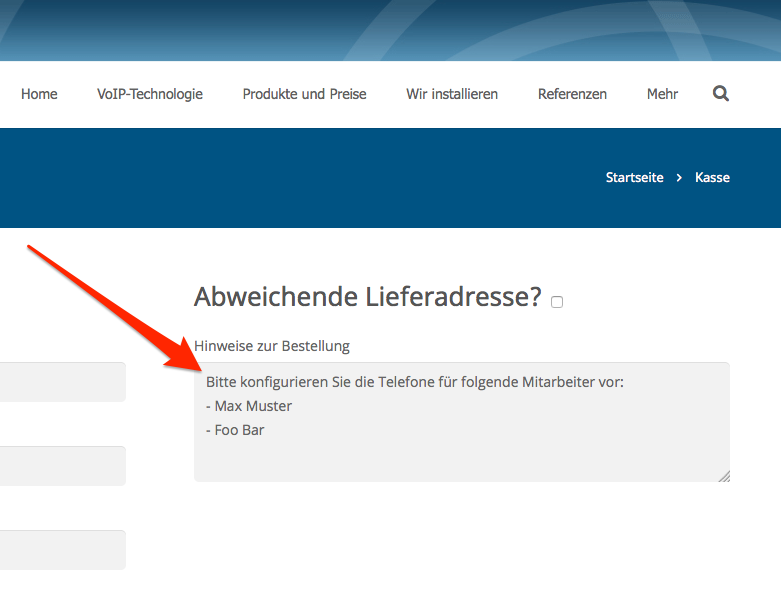Click the Startseite breadcrumb link

pyautogui.click(x=635, y=177)
